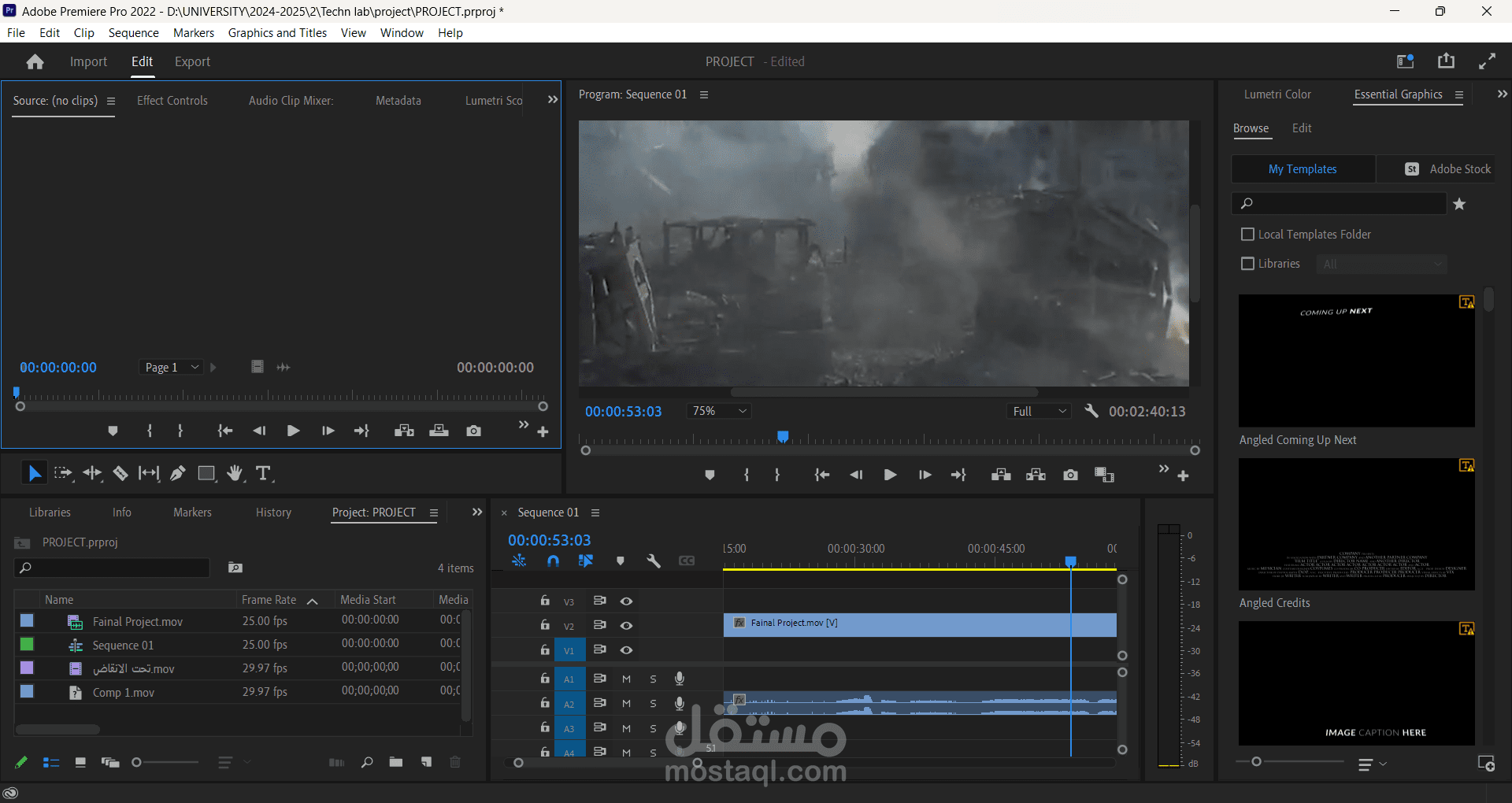Viewport: 1512px width, 803px height.
Task: Open Graphics and Titles menu
Action: click(x=277, y=32)
